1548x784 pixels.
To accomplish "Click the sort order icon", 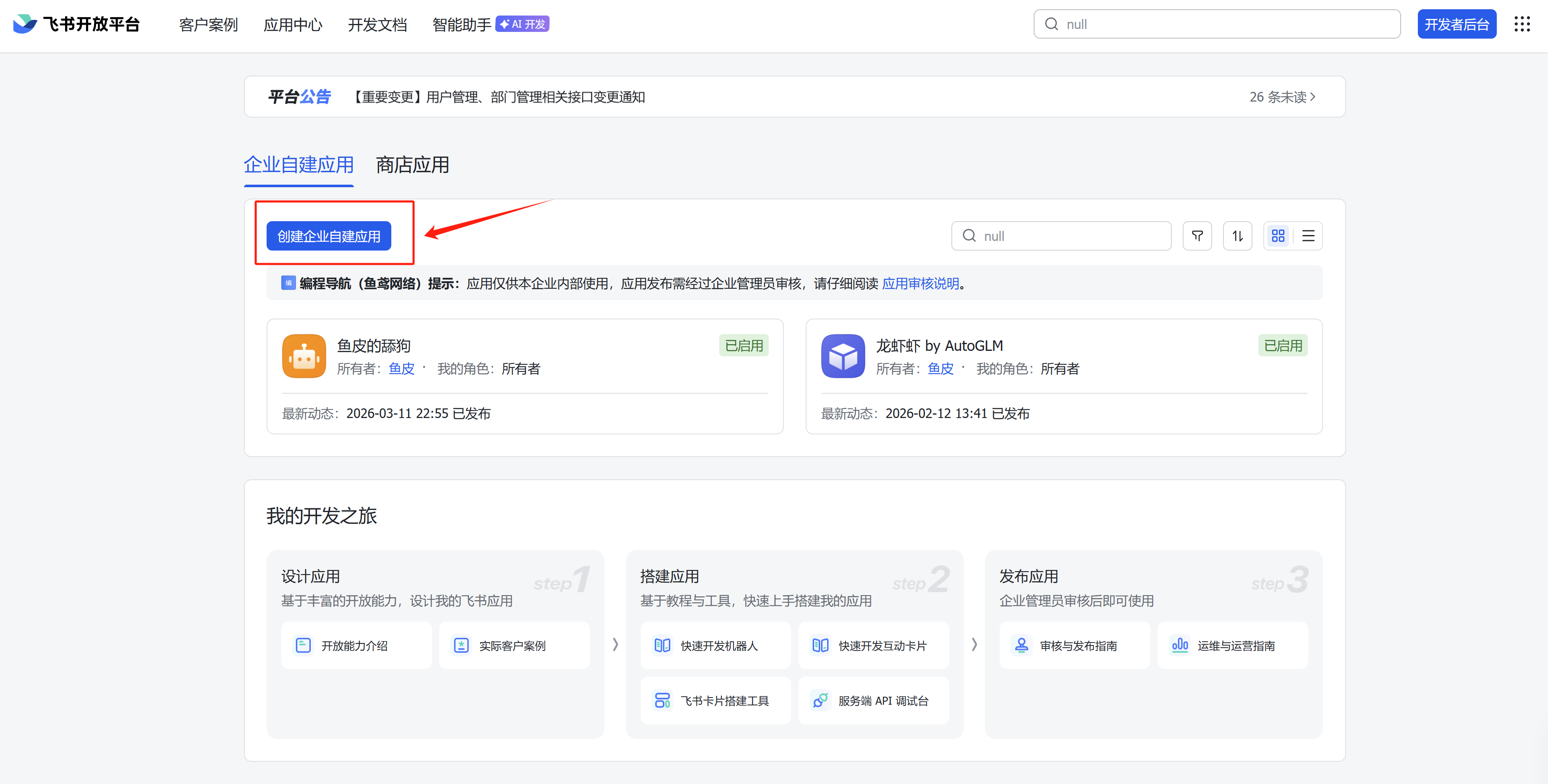I will point(1237,236).
